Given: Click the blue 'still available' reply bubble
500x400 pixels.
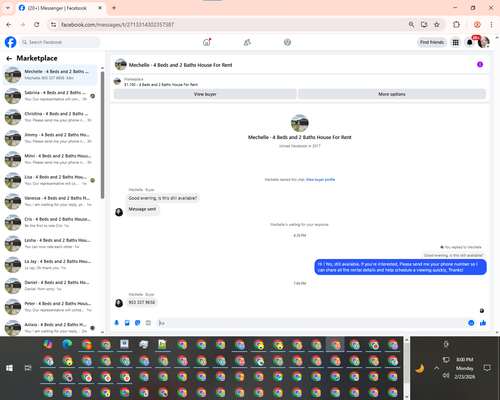Looking at the screenshot, I should [x=400, y=267].
